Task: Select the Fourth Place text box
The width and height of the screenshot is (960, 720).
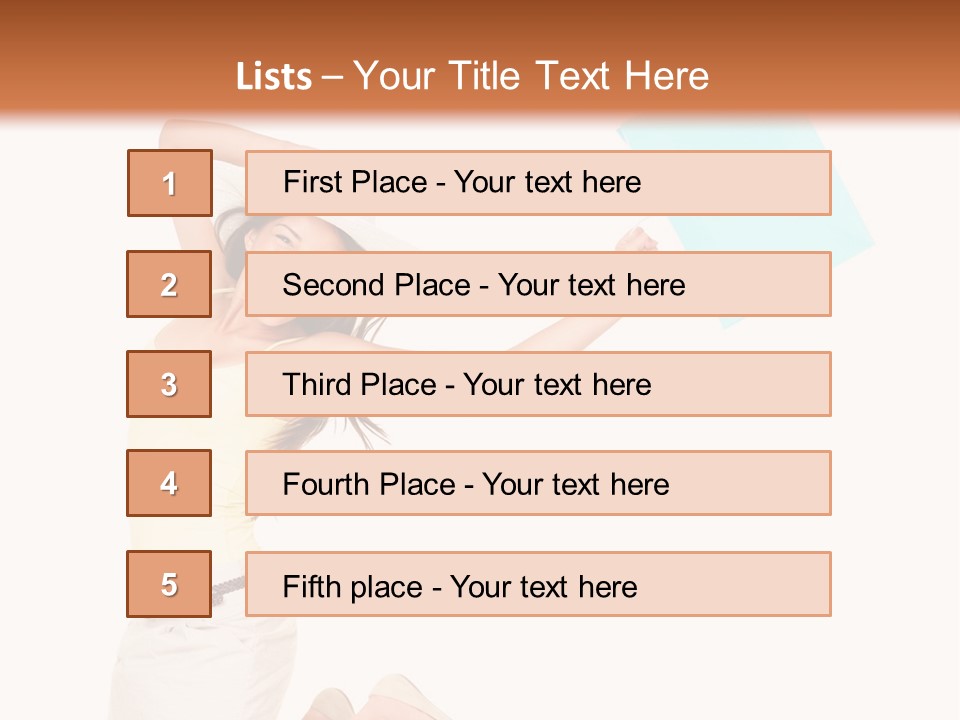Action: pyautogui.click(x=538, y=484)
